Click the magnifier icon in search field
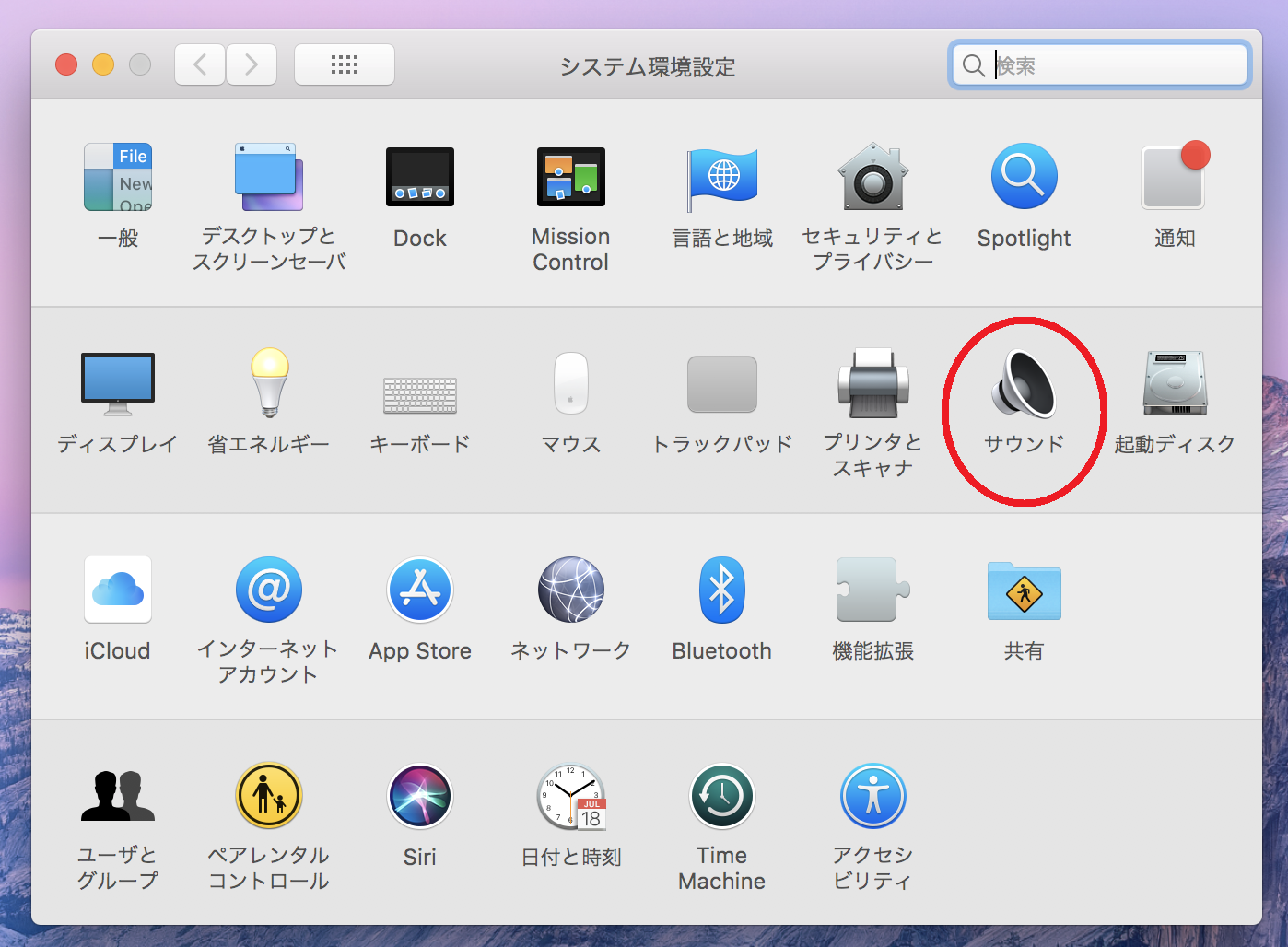The height and width of the screenshot is (947, 1288). click(x=974, y=65)
